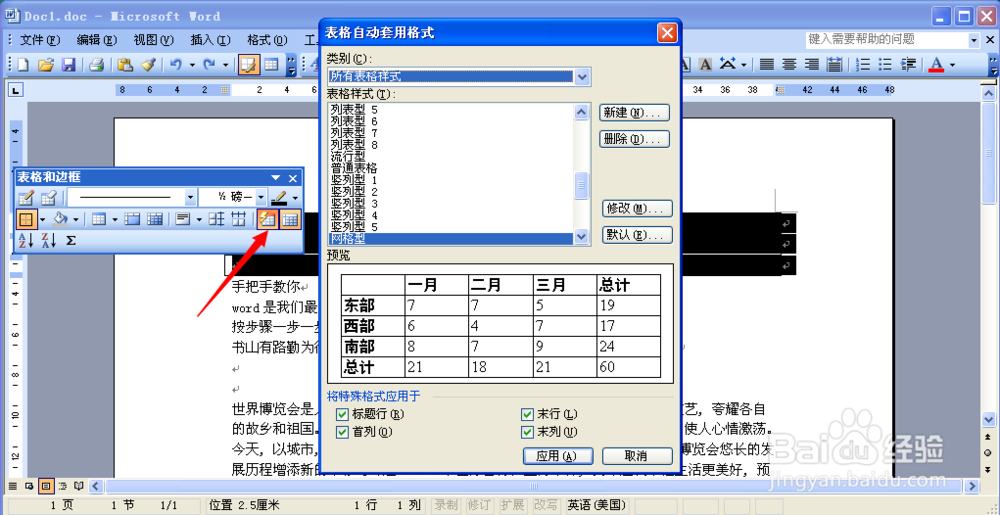Click the 默认 button
1000x515 pixels.
638,235
